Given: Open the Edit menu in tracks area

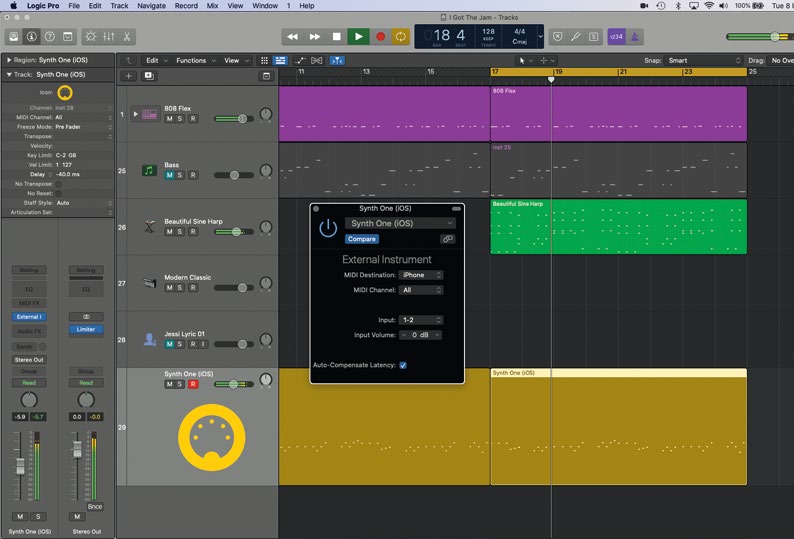Looking at the screenshot, I should pyautogui.click(x=156, y=60).
